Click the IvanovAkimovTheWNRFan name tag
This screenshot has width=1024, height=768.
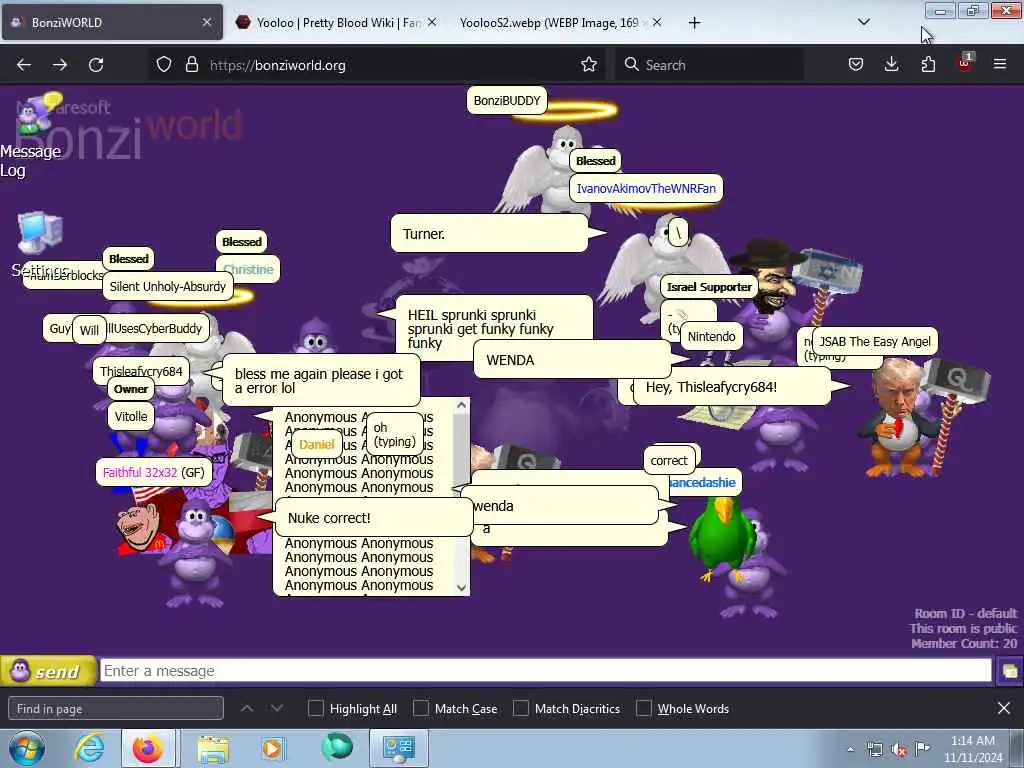click(x=646, y=188)
